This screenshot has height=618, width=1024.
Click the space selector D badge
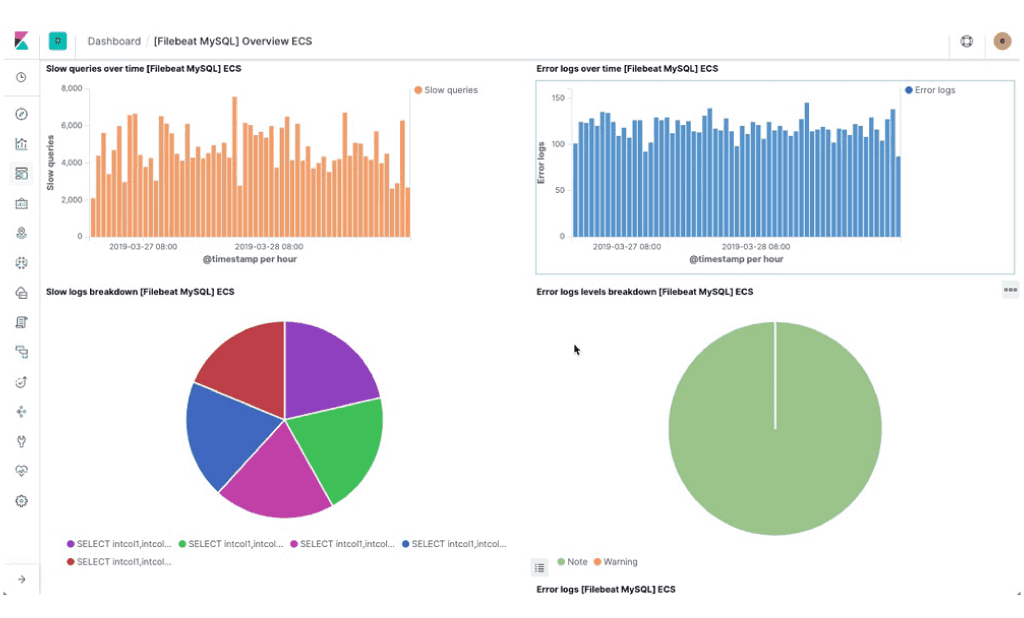click(58, 41)
